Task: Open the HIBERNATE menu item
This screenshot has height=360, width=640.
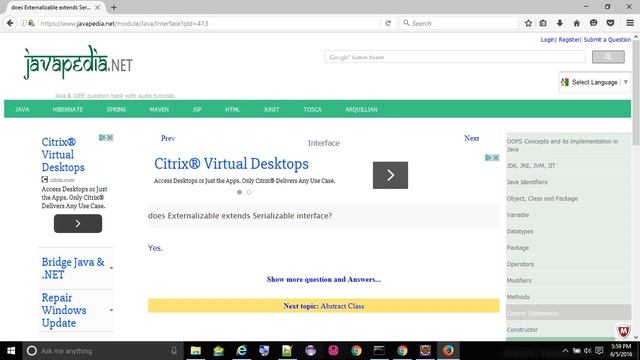Action: tap(68, 109)
